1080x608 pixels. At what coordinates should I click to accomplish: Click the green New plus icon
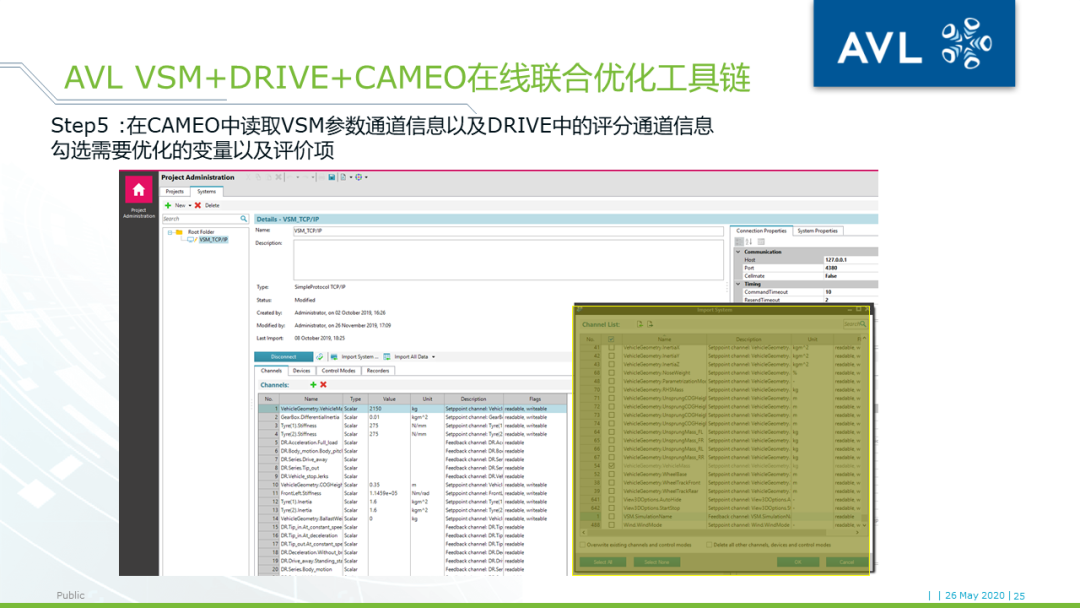[168, 205]
